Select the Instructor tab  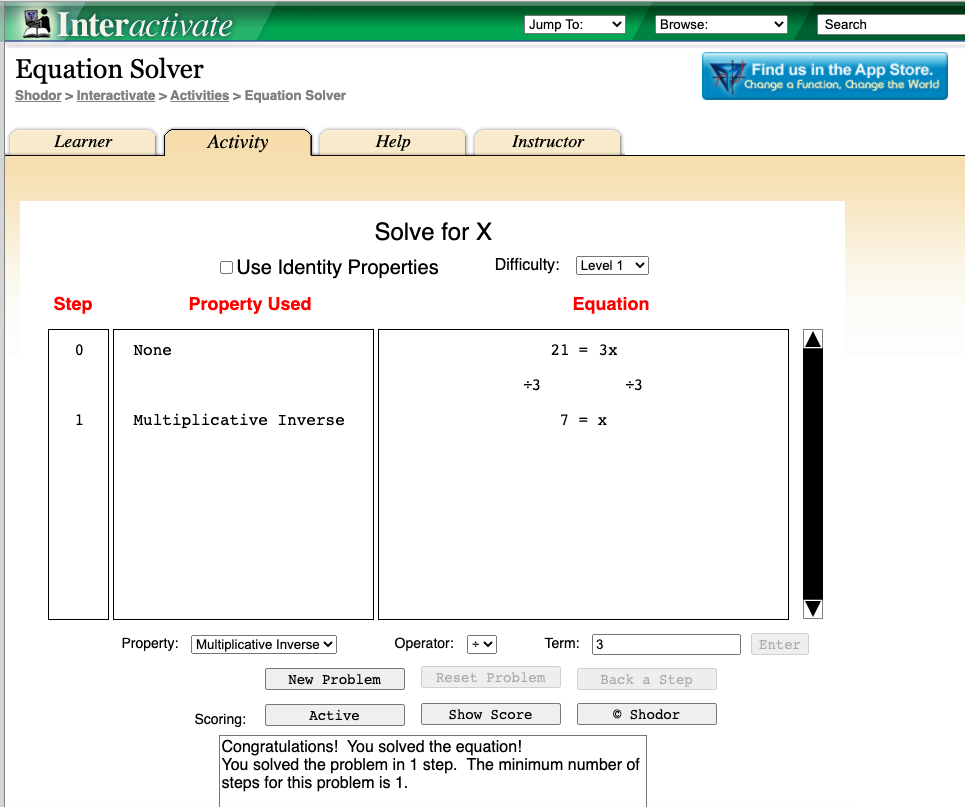point(547,142)
